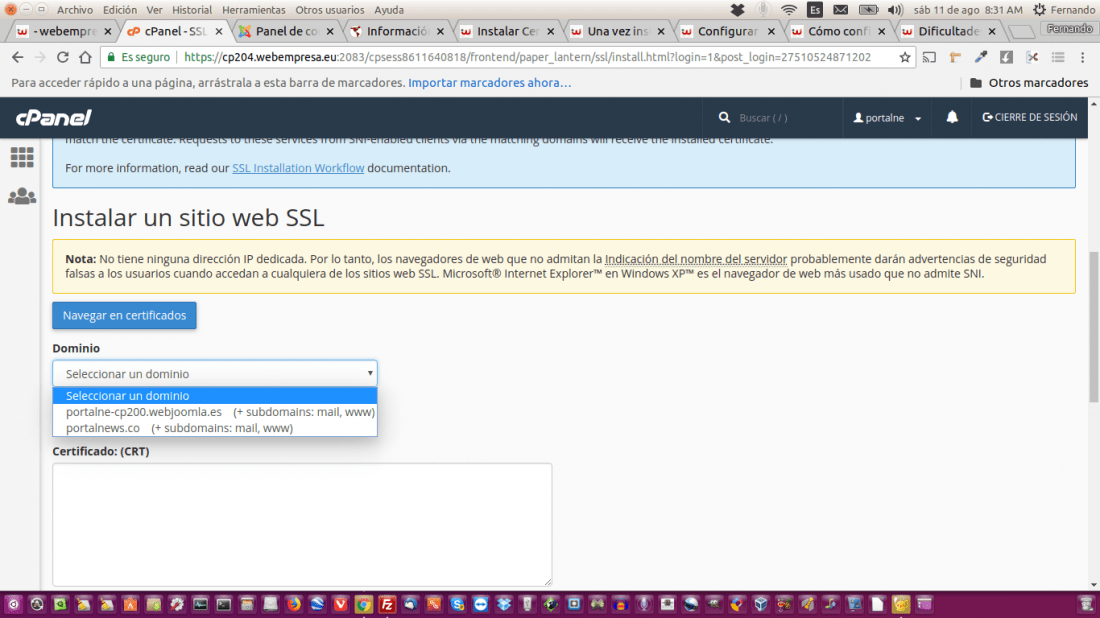Open the cPanel notifications bell
Image resolution: width=1100 pixels, height=618 pixels.
(x=952, y=117)
